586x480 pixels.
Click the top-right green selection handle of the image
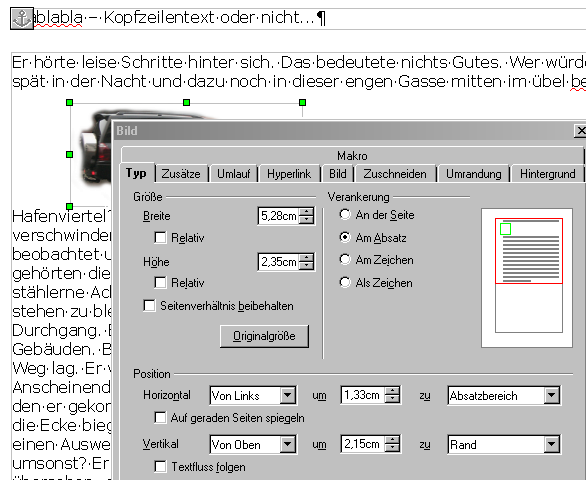(x=303, y=102)
